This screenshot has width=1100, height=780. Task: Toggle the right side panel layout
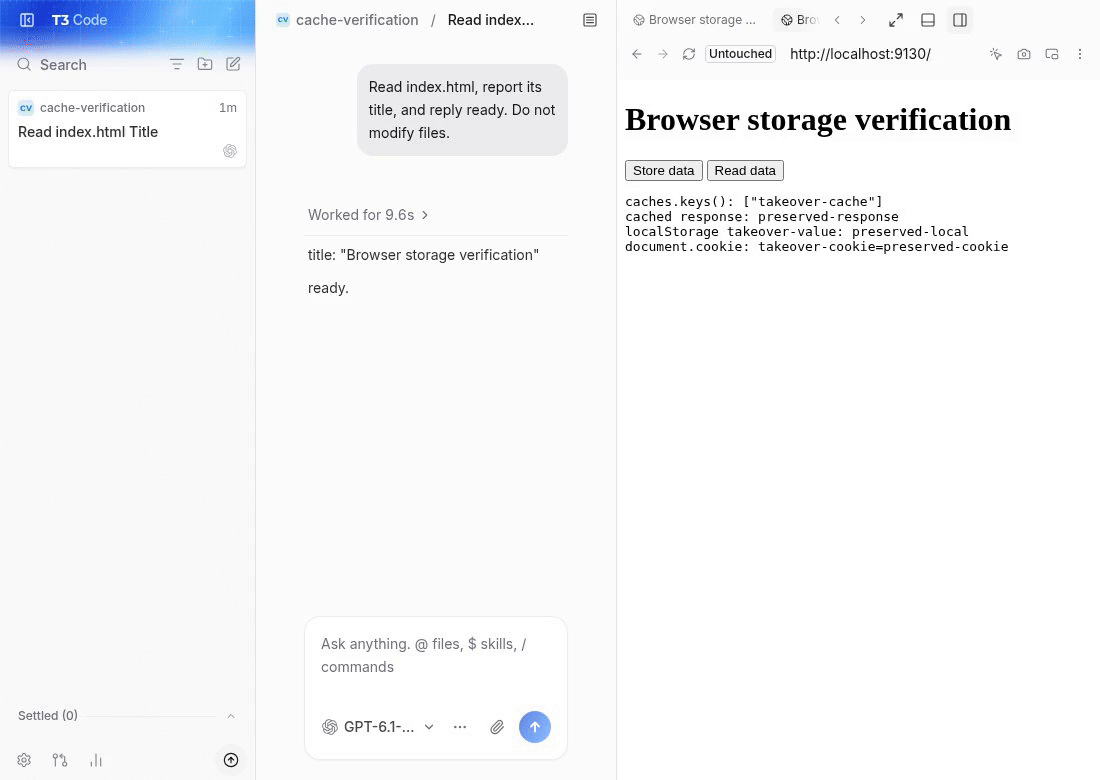[x=960, y=20]
